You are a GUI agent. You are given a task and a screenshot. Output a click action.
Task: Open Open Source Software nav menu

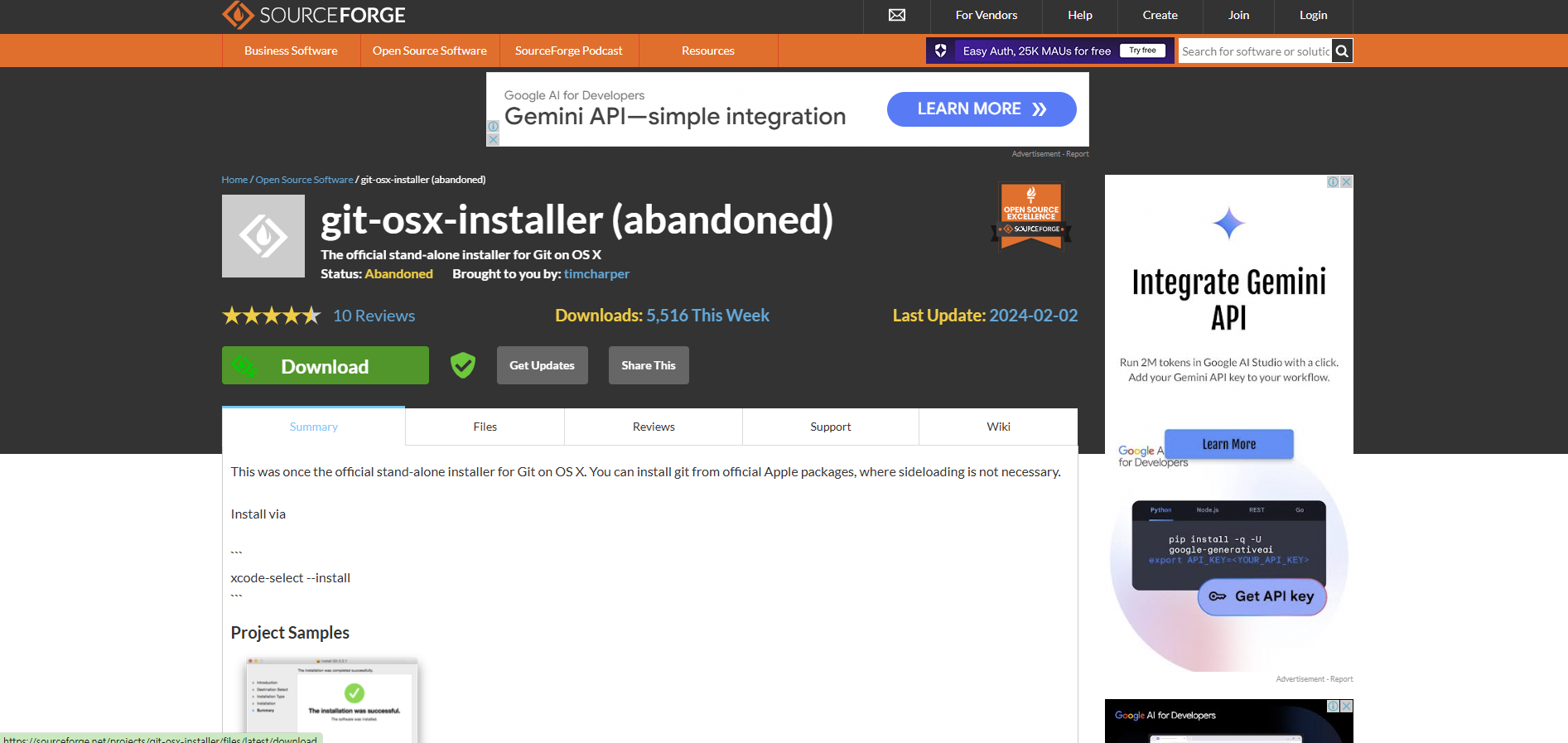click(430, 51)
